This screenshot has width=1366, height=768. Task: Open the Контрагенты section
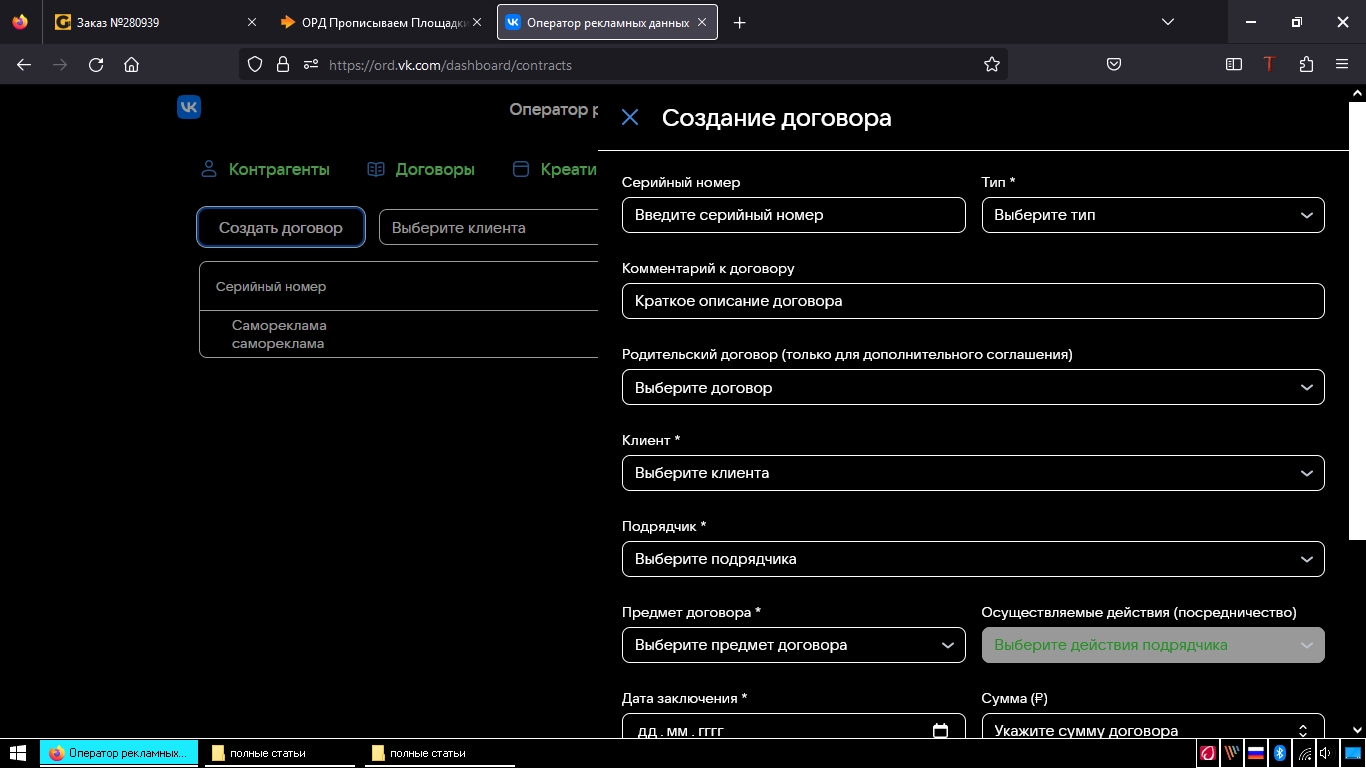point(265,170)
